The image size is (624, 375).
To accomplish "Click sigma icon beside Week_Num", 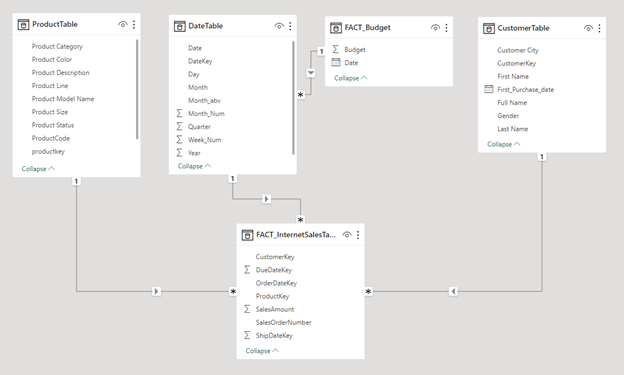I will click(179, 140).
